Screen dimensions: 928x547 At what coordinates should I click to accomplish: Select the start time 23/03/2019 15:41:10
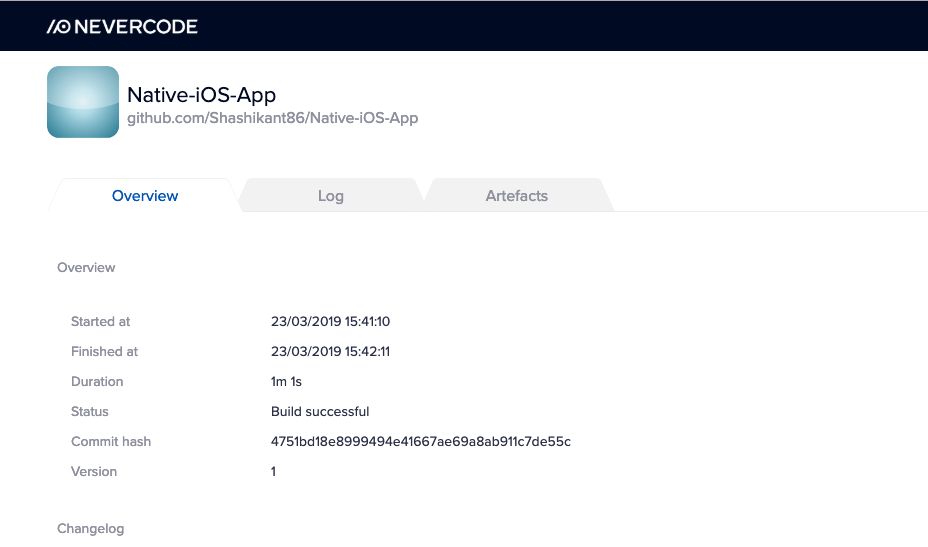(330, 321)
